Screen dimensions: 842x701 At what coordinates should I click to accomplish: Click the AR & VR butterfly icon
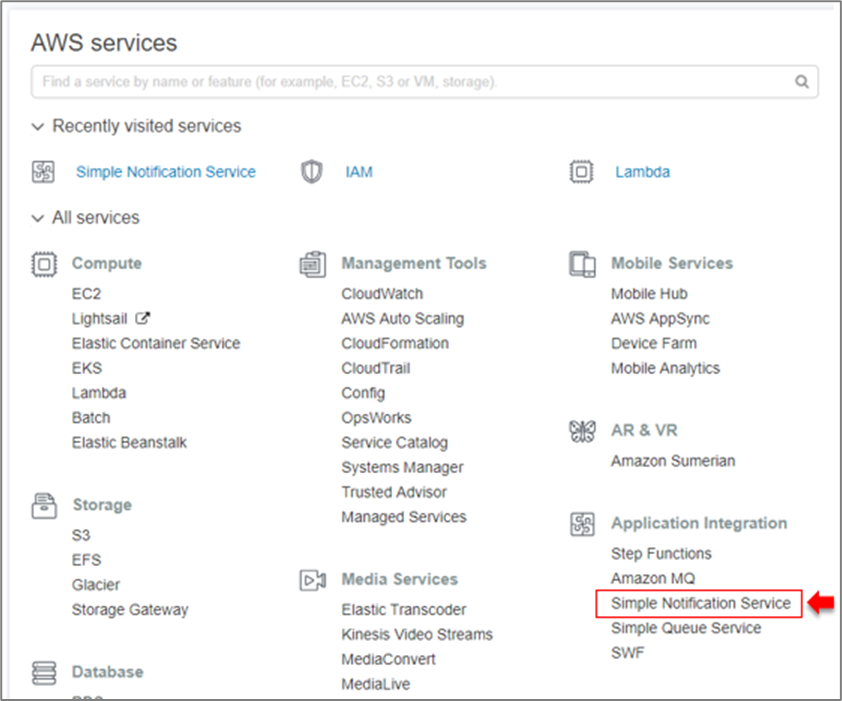click(582, 431)
